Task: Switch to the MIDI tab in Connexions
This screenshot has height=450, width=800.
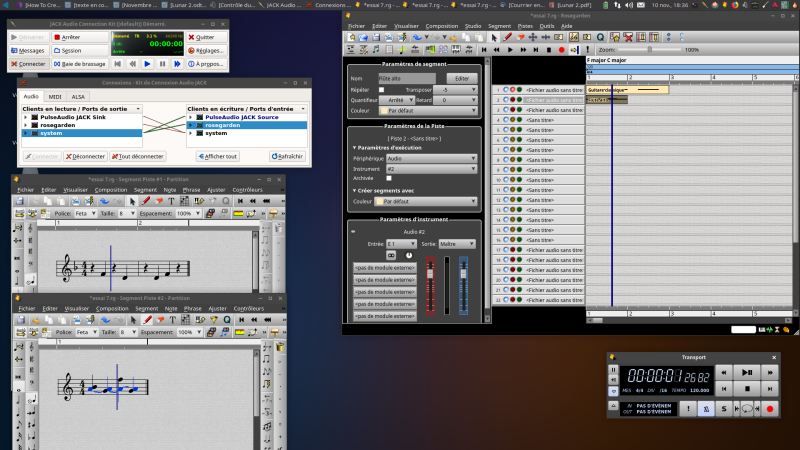Action: (53, 96)
